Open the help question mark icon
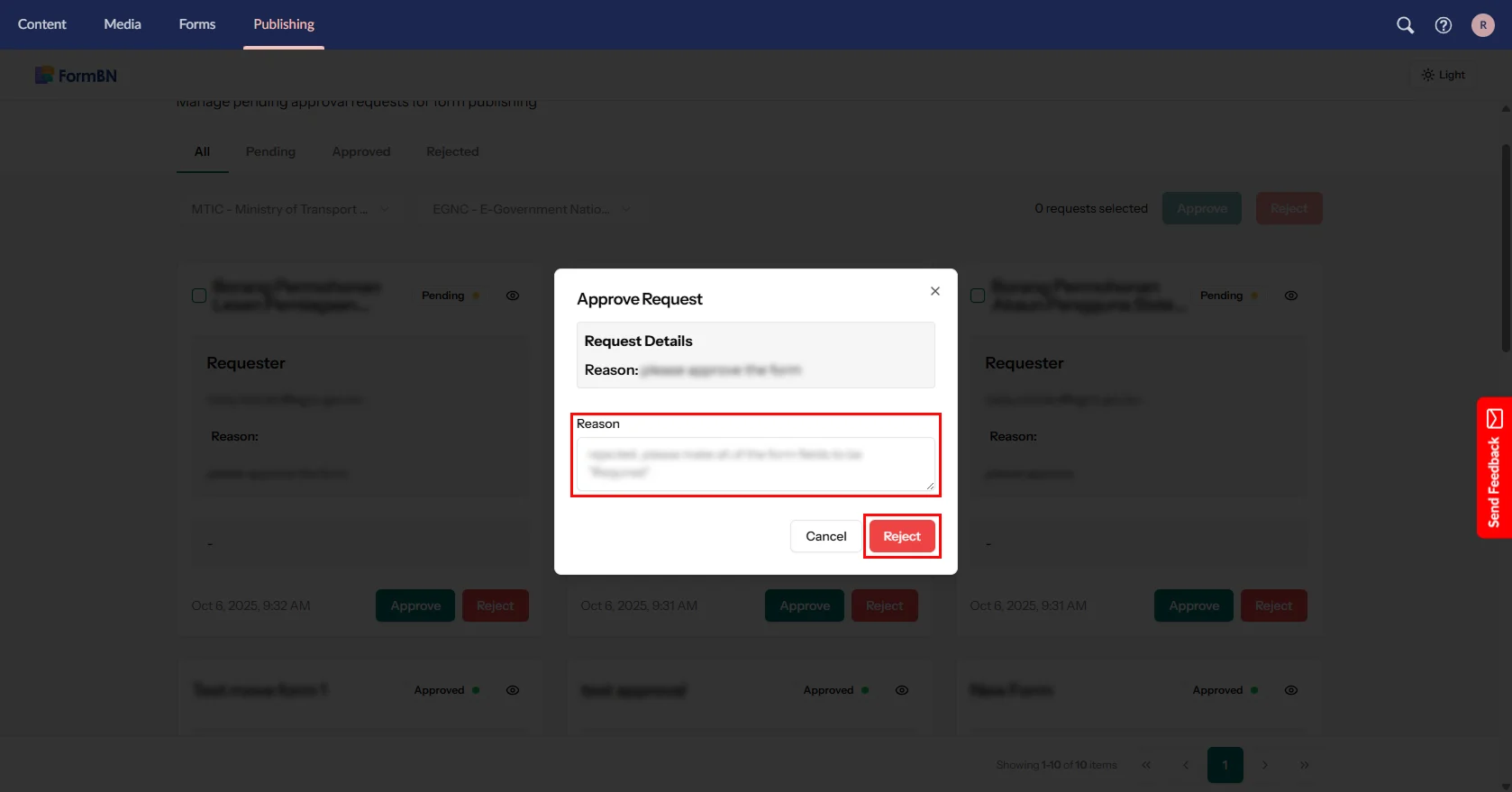This screenshot has height=792, width=1512. [x=1444, y=25]
